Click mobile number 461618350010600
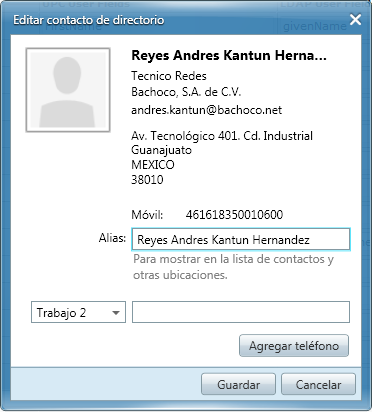The height and width of the screenshot is (412, 372). pyautogui.click(x=234, y=214)
